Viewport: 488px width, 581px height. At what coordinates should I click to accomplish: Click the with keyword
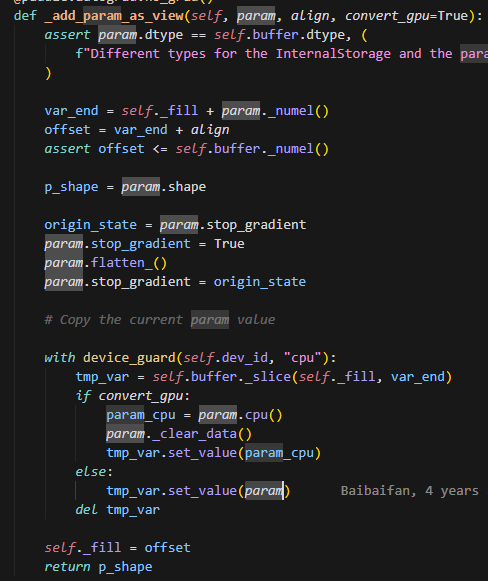60,358
